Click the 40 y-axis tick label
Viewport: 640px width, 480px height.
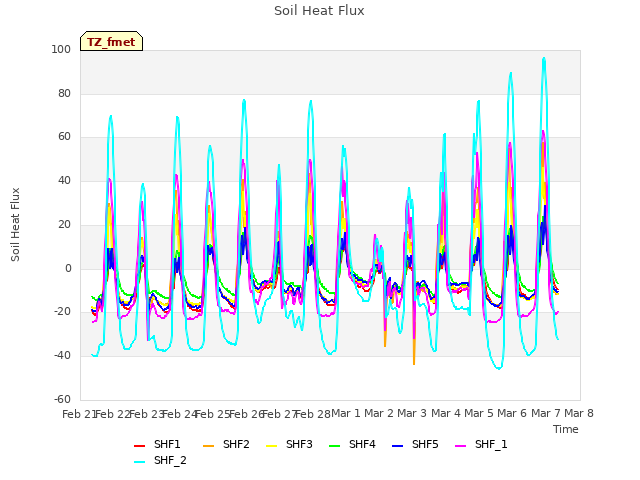(x=64, y=181)
